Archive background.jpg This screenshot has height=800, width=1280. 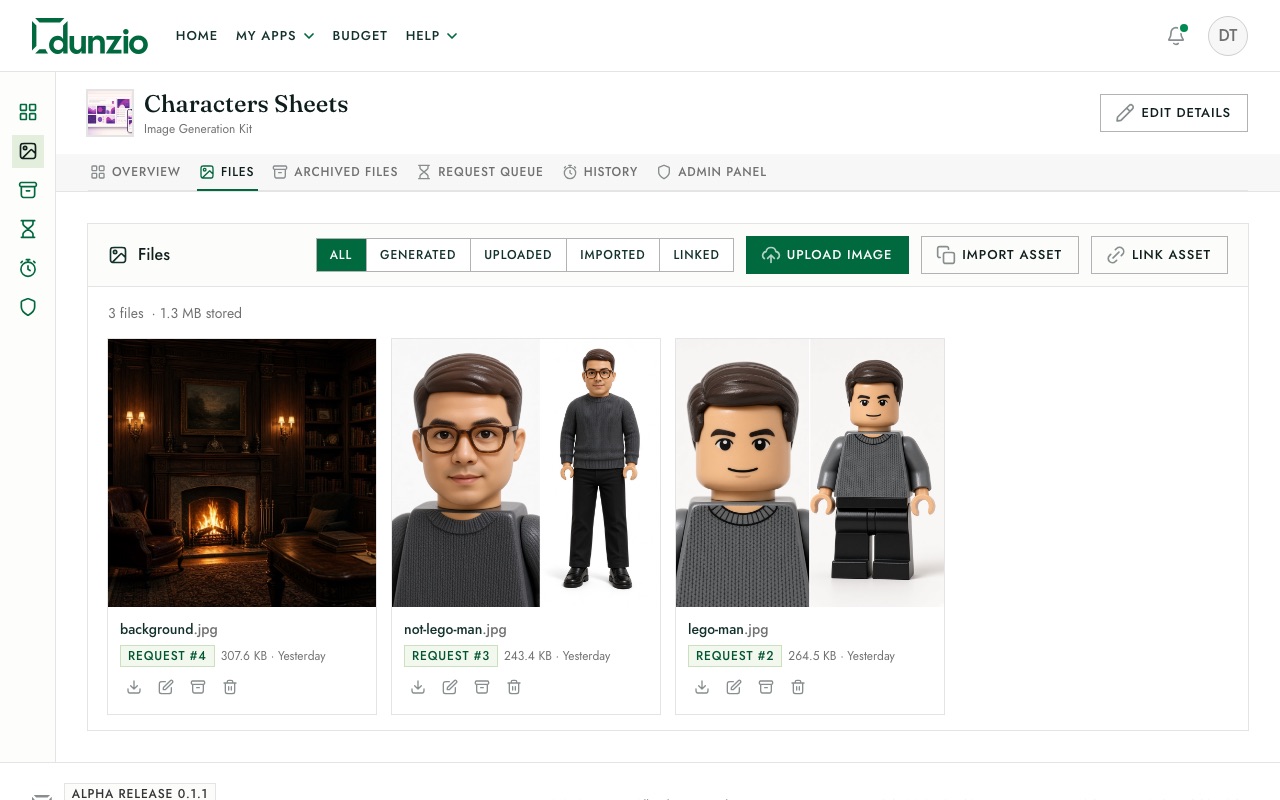(x=198, y=687)
